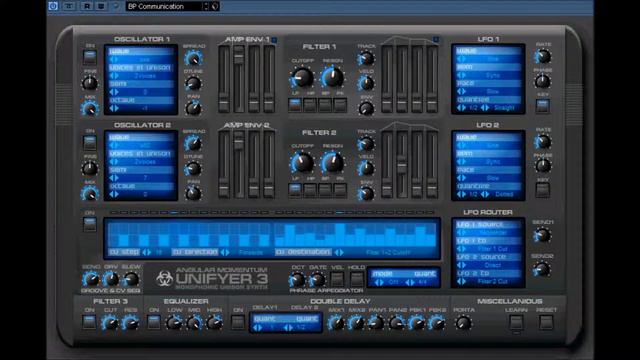Change arpeggiator mode with its arrows
This screenshot has width=640, height=360.
380,282
